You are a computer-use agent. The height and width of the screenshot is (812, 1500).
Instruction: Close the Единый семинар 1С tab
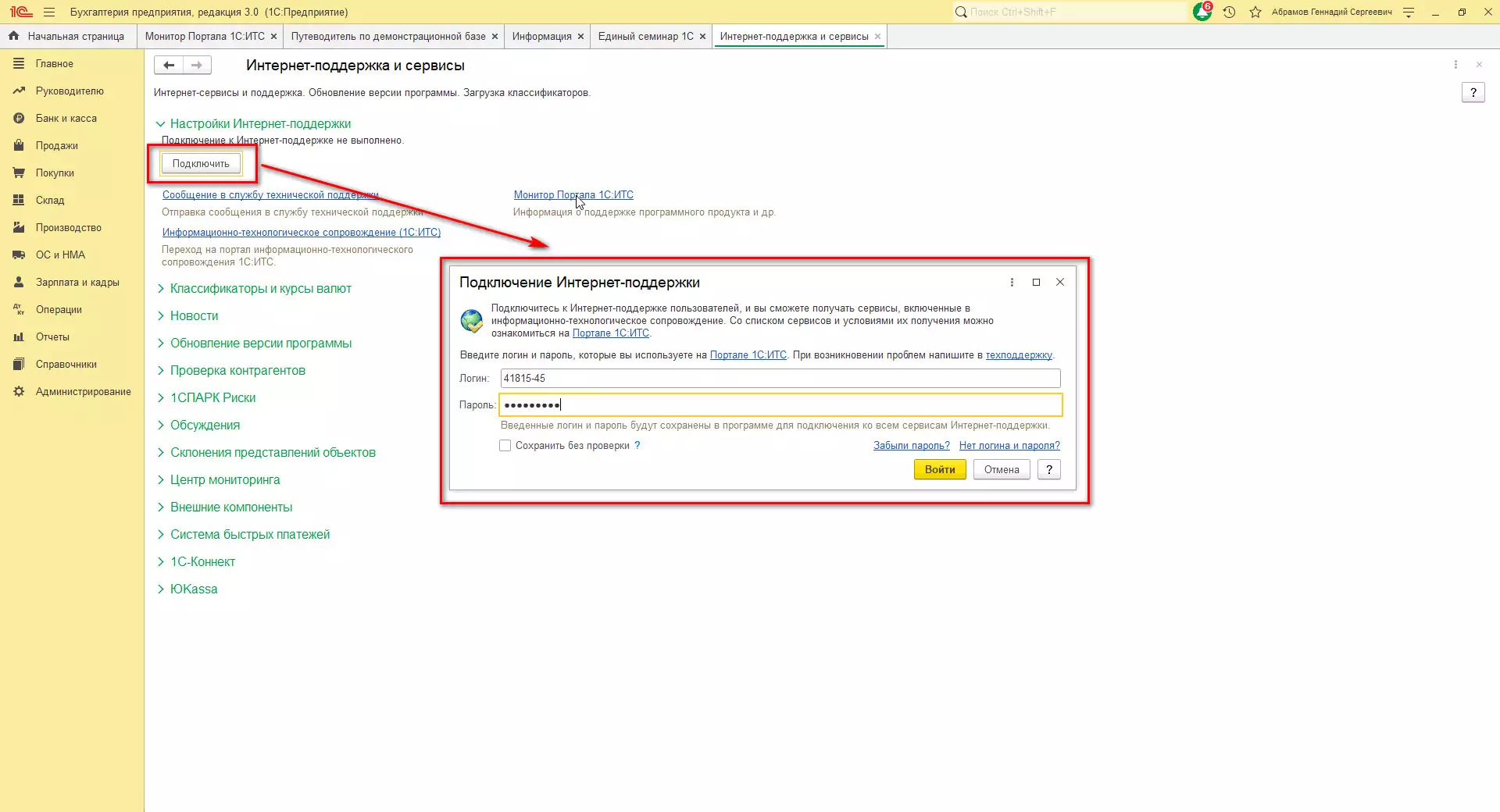click(x=702, y=37)
